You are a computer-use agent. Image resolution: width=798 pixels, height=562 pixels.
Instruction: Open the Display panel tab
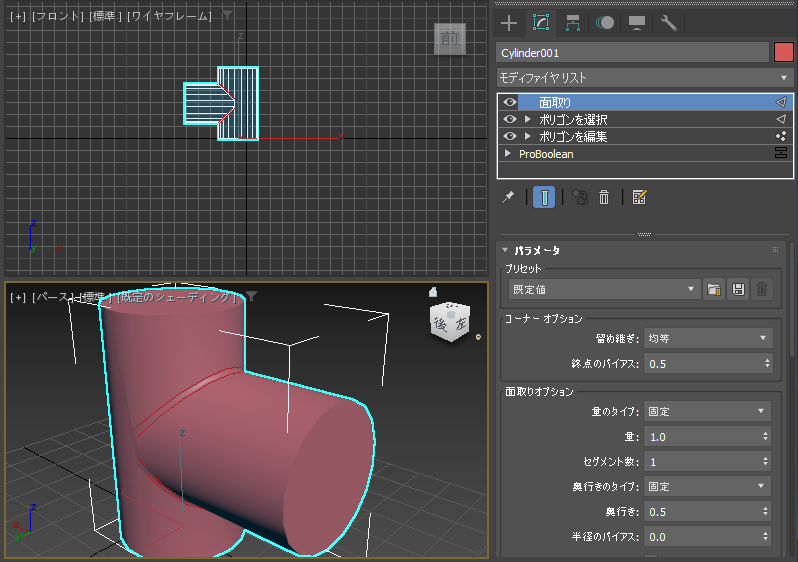[x=637, y=23]
